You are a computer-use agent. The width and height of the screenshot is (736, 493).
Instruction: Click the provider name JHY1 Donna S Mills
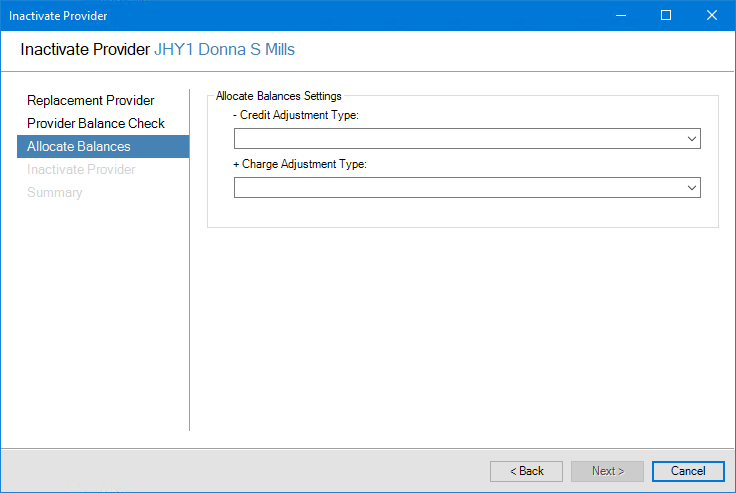(224, 49)
